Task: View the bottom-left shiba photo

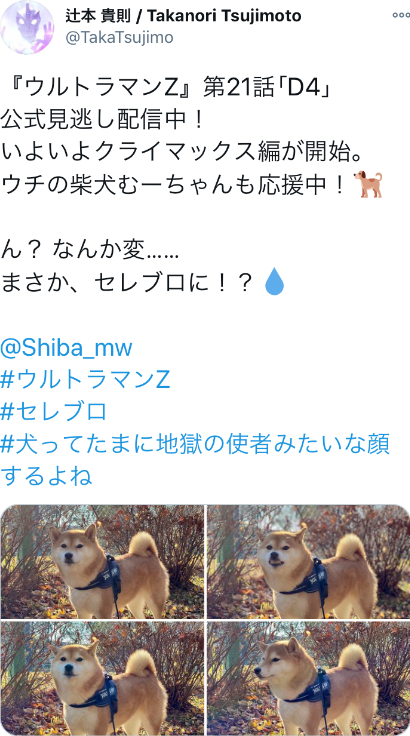Action: (102, 678)
